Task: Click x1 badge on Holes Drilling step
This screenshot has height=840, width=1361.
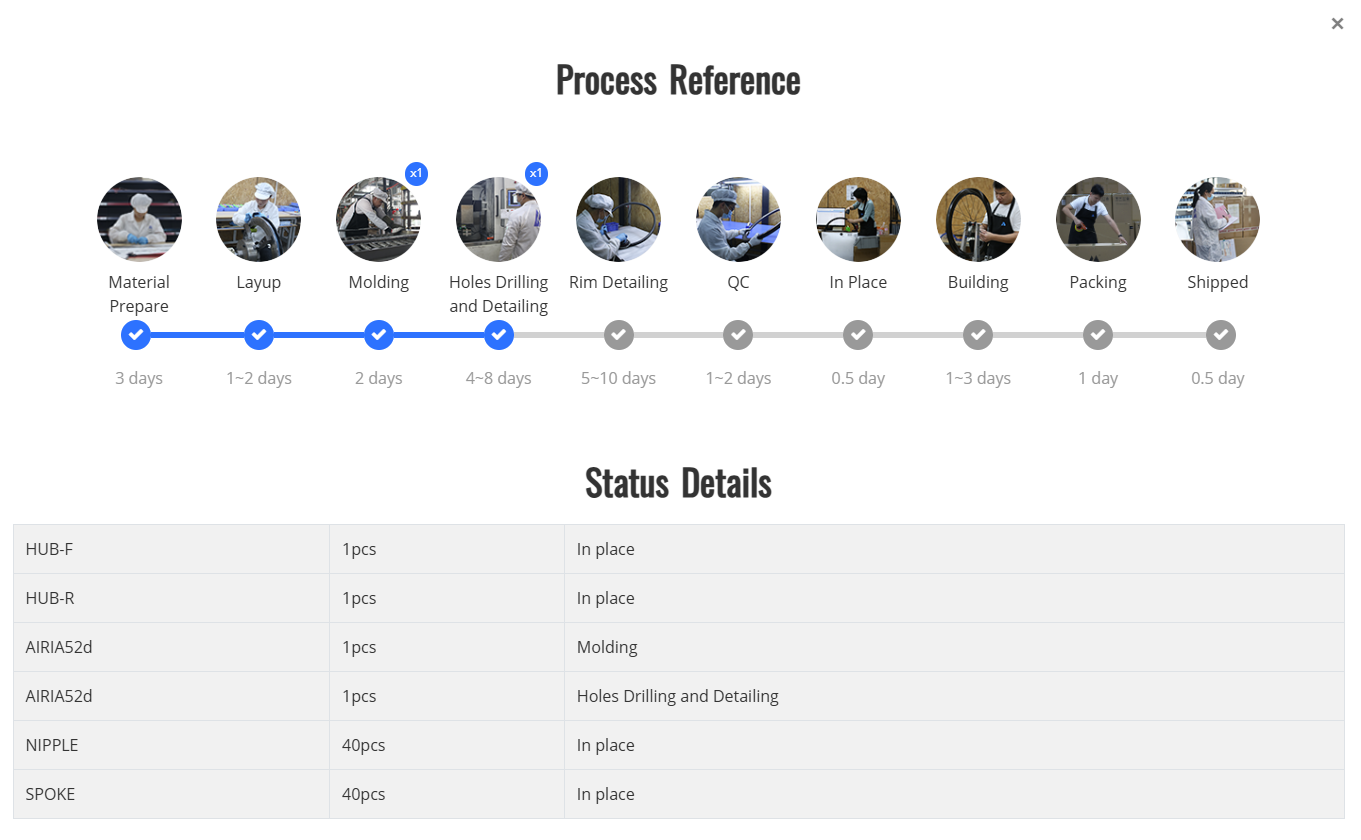Action: [x=536, y=174]
